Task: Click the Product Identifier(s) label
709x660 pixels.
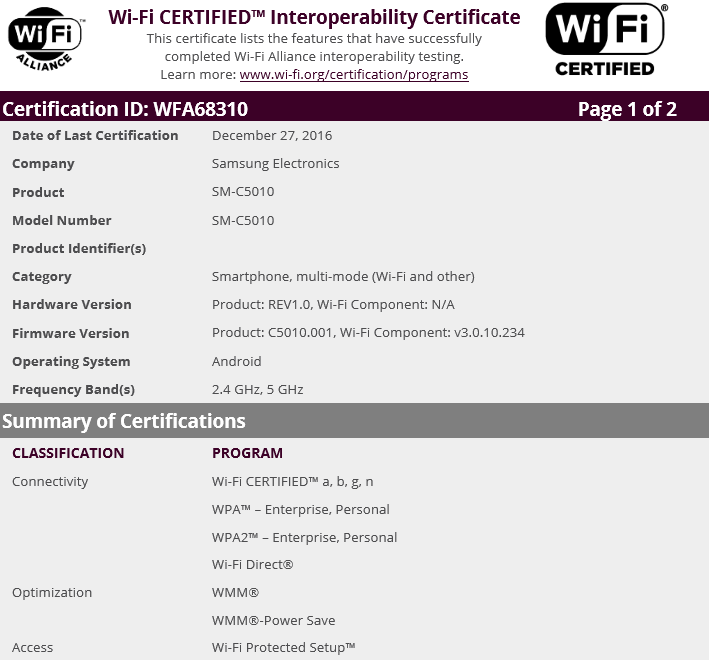Action: [x=79, y=249]
